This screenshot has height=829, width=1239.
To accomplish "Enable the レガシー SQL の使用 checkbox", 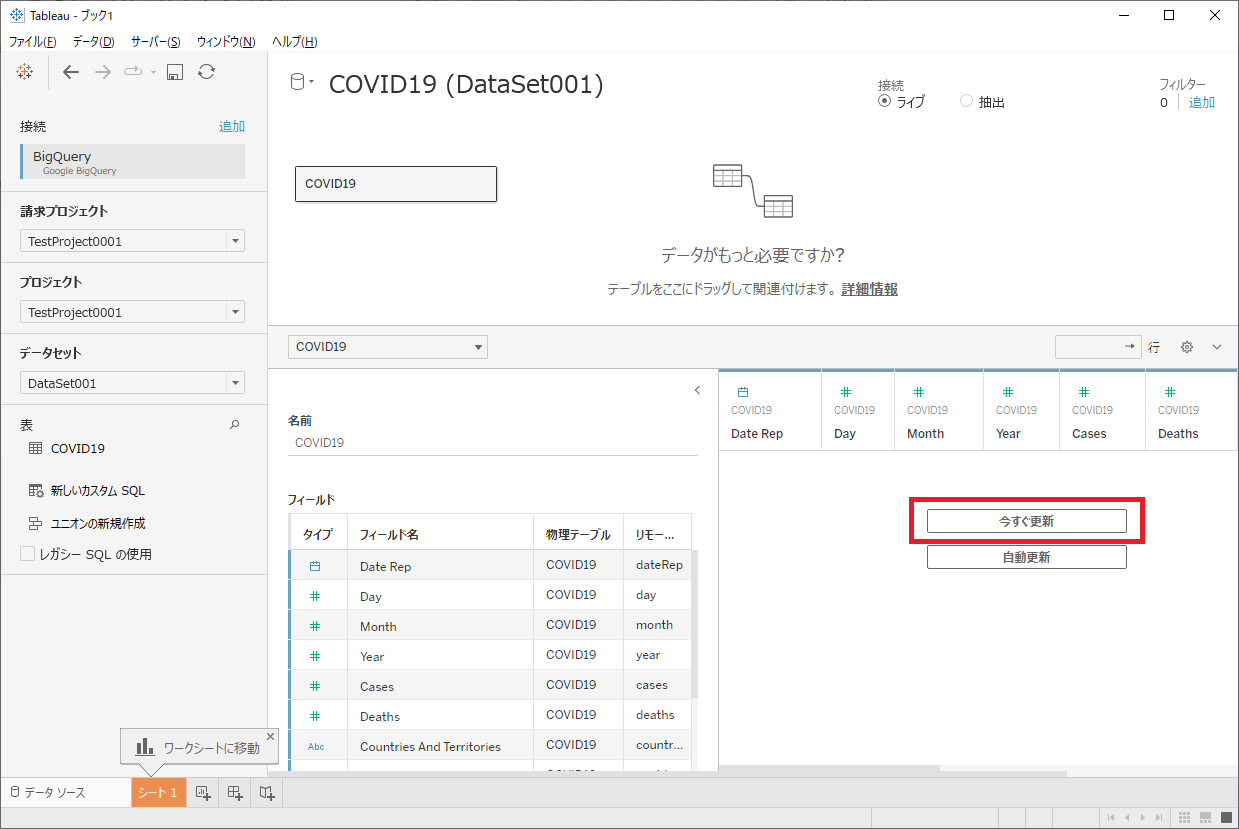I will tap(28, 554).
